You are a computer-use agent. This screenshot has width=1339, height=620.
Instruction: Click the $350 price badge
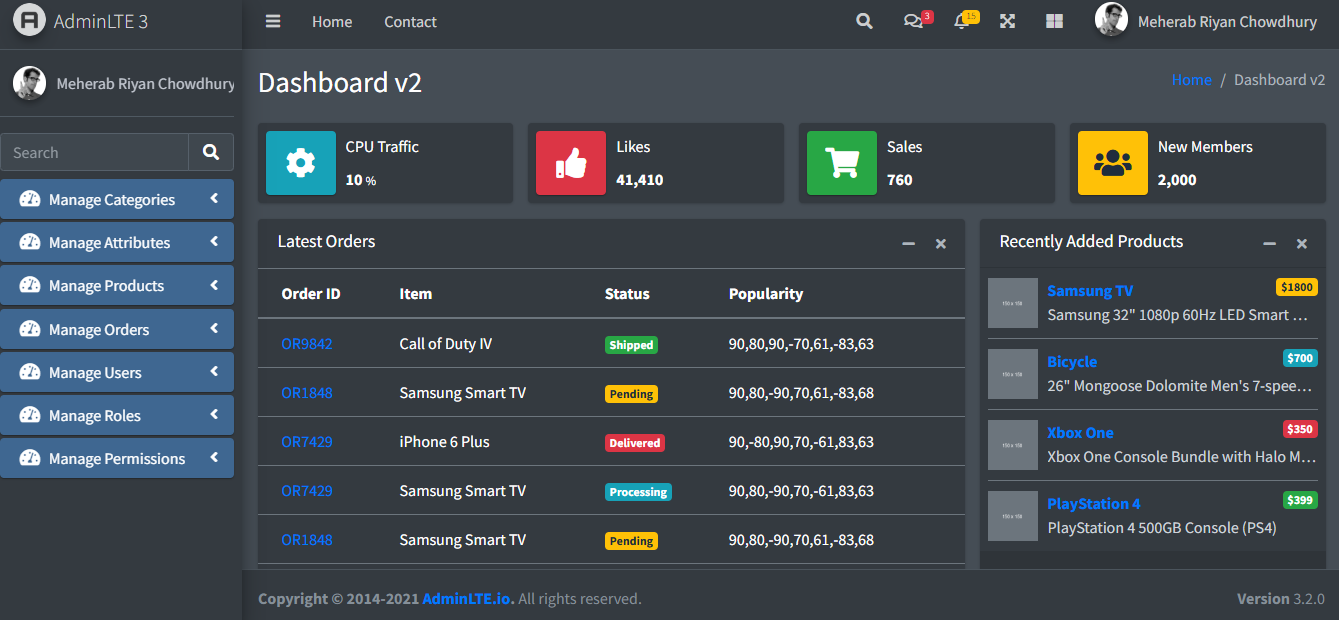click(x=1300, y=429)
